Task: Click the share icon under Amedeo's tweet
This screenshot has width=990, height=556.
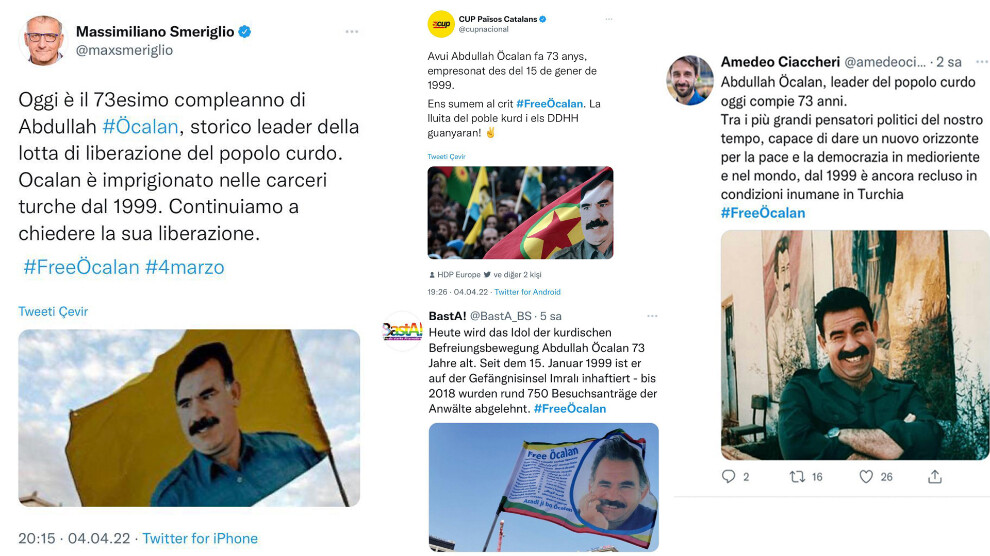Action: point(935,476)
